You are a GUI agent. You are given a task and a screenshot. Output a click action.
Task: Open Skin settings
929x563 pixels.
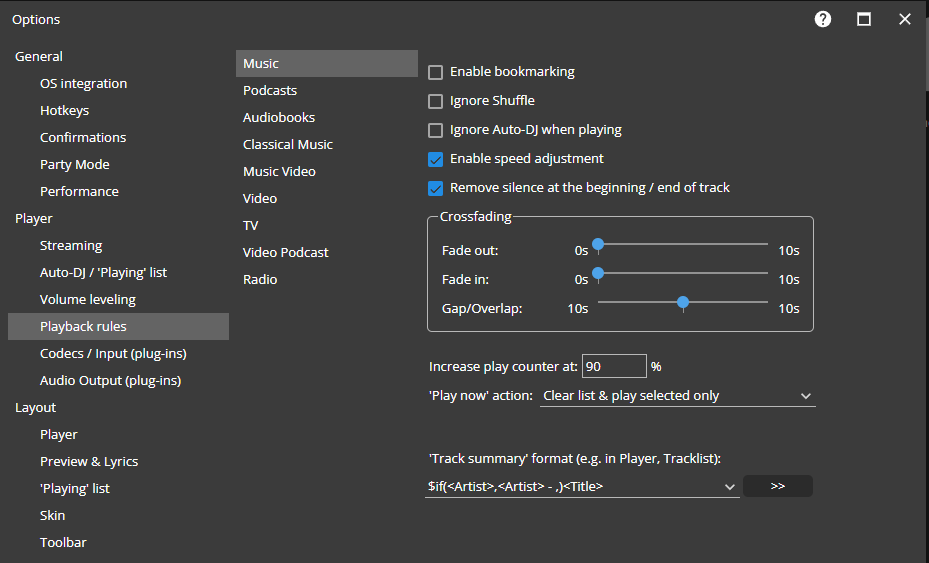coord(53,516)
